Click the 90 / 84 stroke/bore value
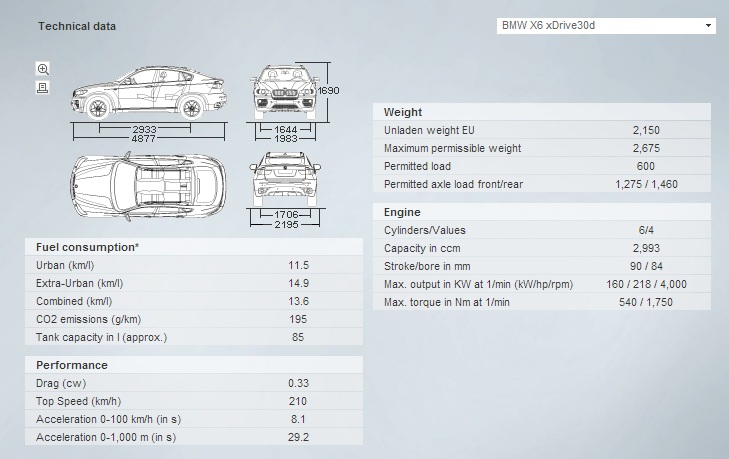This screenshot has width=729, height=459. pyautogui.click(x=646, y=266)
